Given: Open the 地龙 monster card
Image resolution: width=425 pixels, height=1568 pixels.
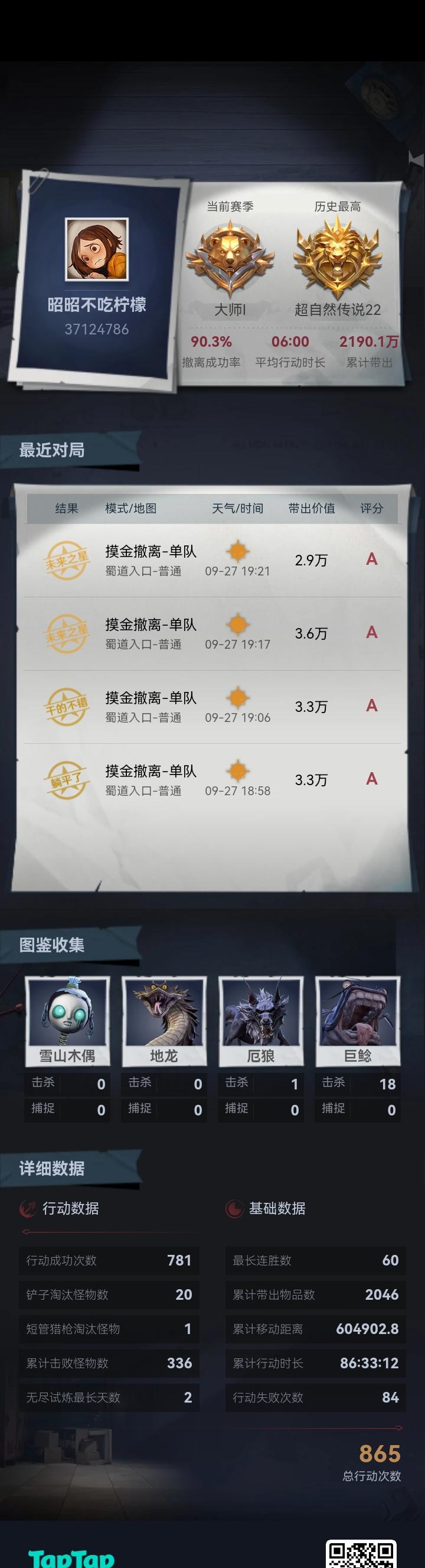Looking at the screenshot, I should [x=164, y=1022].
